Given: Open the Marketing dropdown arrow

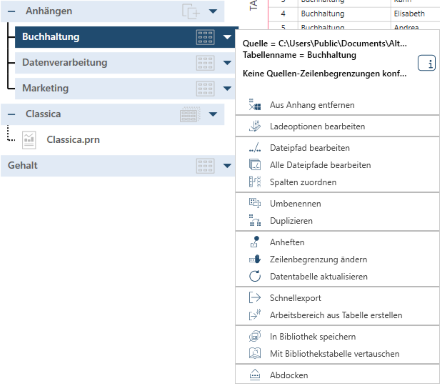Looking at the screenshot, I should point(227,89).
